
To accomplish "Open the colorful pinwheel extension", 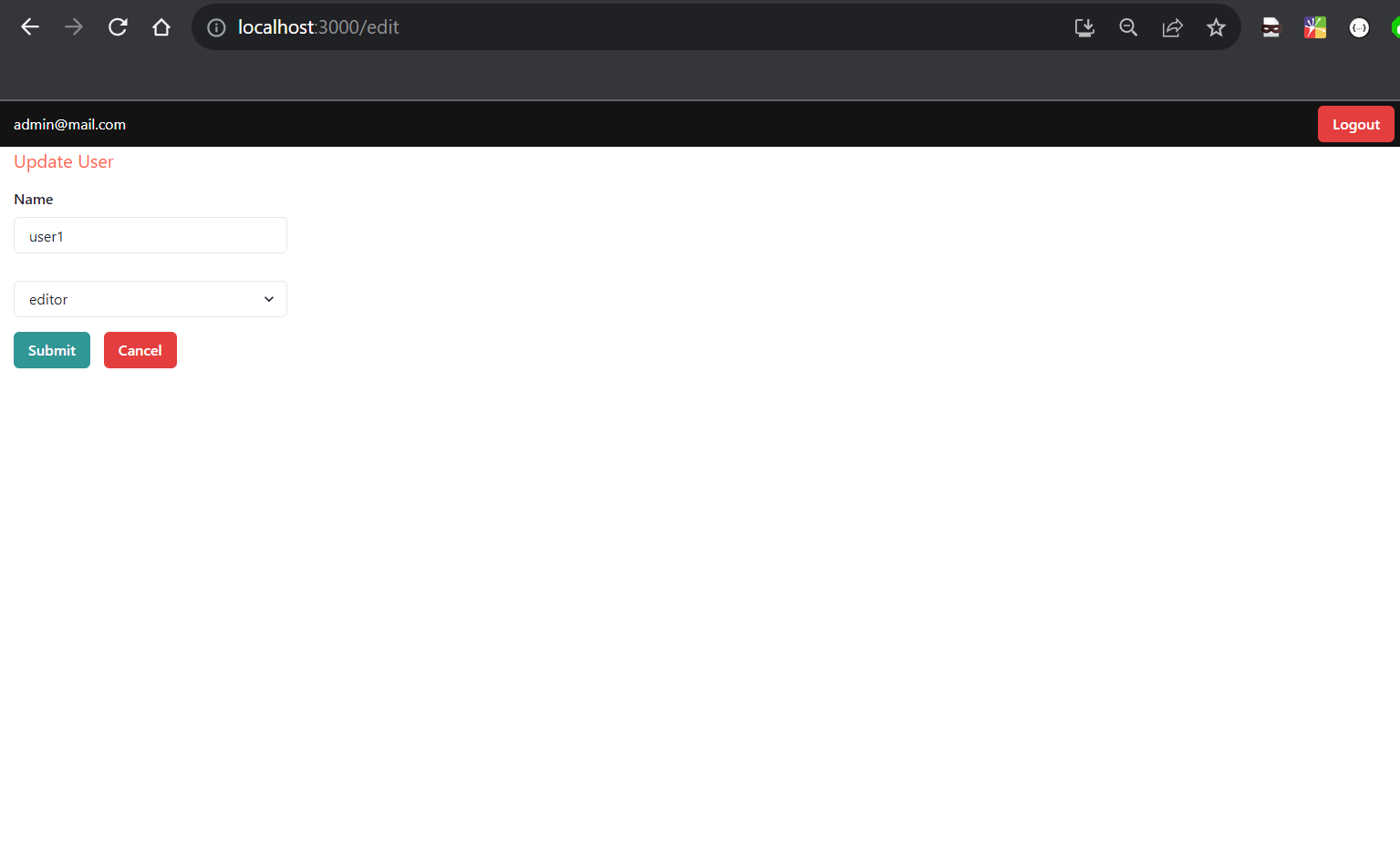I will [1314, 26].
